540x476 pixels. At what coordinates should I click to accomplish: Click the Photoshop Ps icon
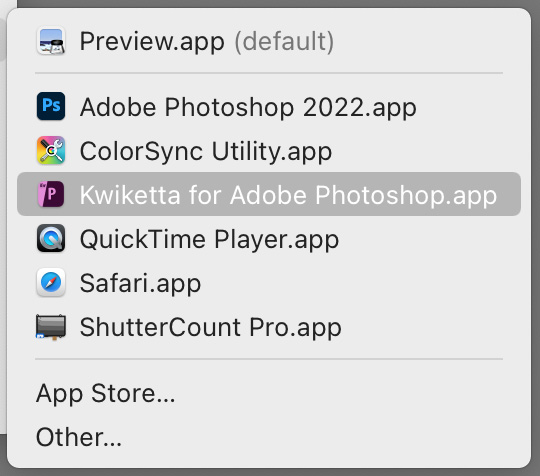(51, 106)
